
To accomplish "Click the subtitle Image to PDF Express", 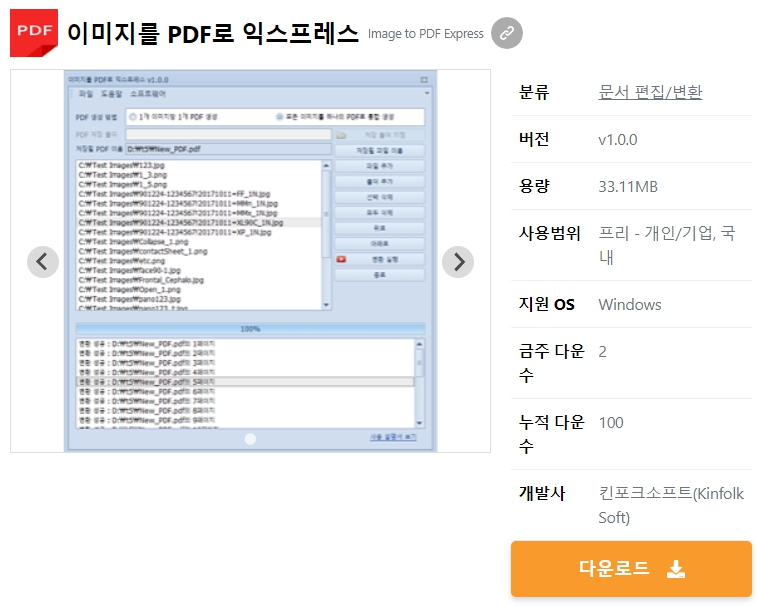I will click(x=425, y=34).
